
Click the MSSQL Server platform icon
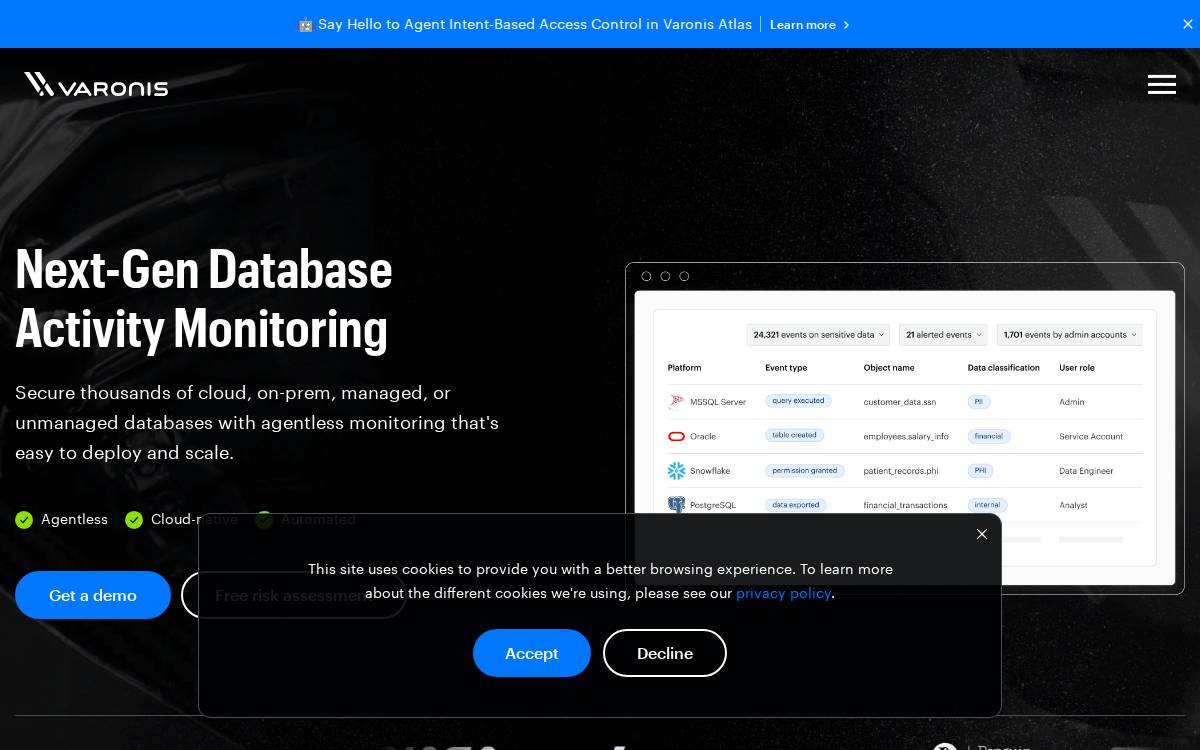point(676,402)
